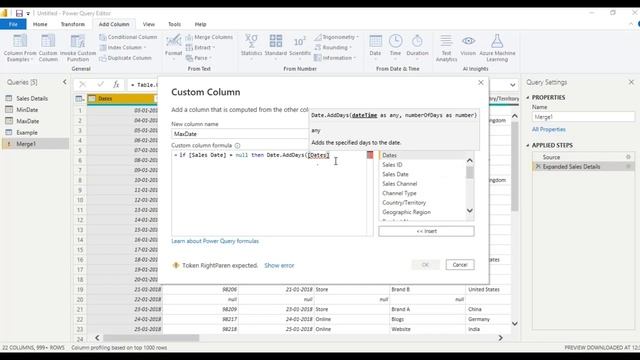Open the Standard operations menu
The image size is (640, 360).
tap(276, 46)
